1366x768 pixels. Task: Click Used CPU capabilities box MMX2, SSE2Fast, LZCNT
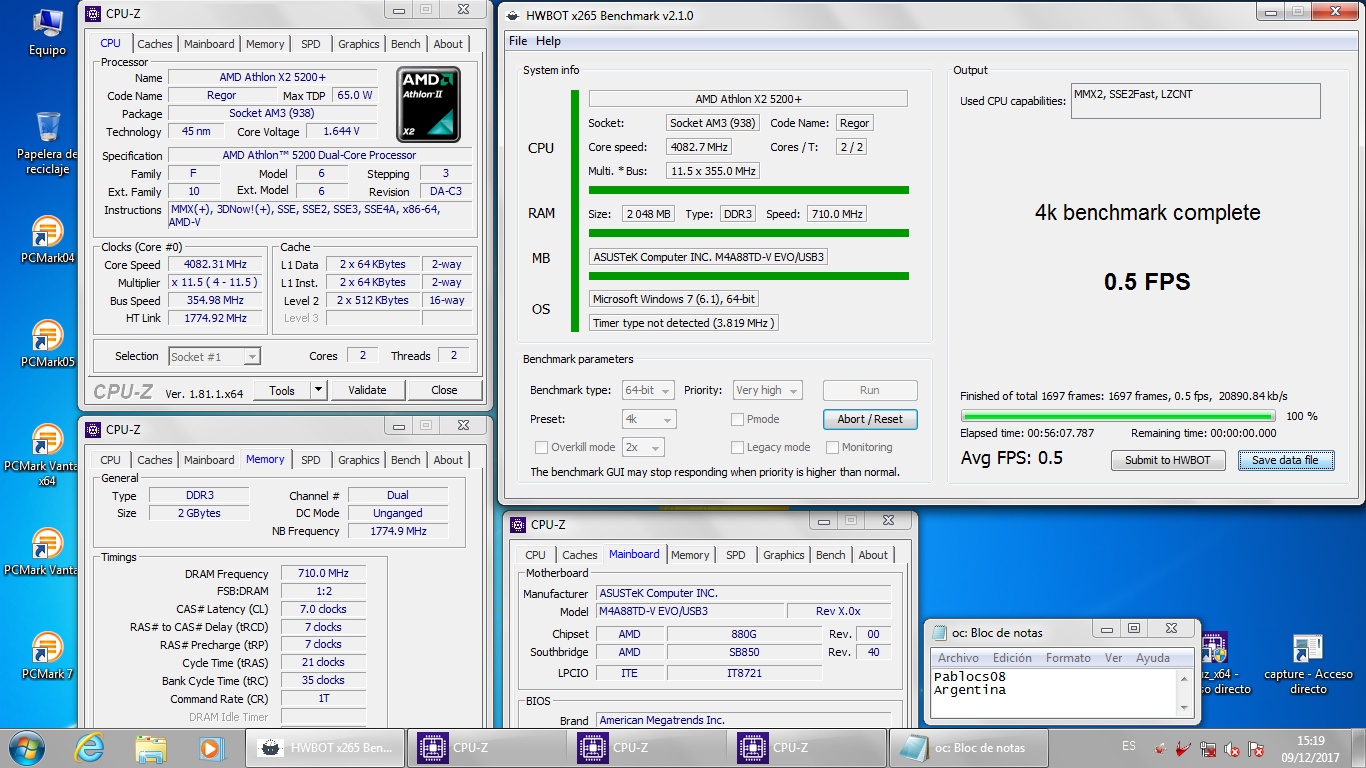coord(1195,101)
